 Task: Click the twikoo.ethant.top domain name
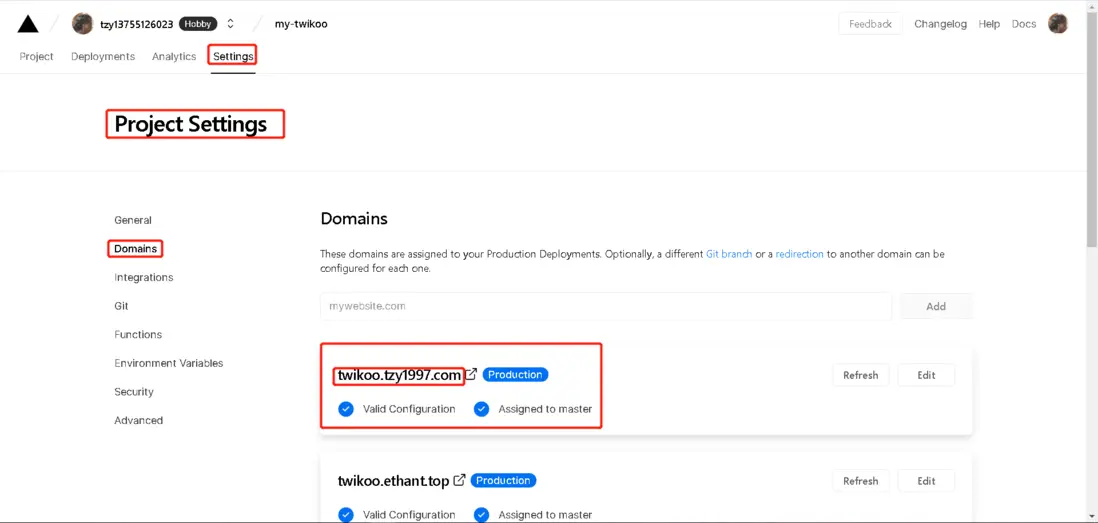click(x=394, y=482)
